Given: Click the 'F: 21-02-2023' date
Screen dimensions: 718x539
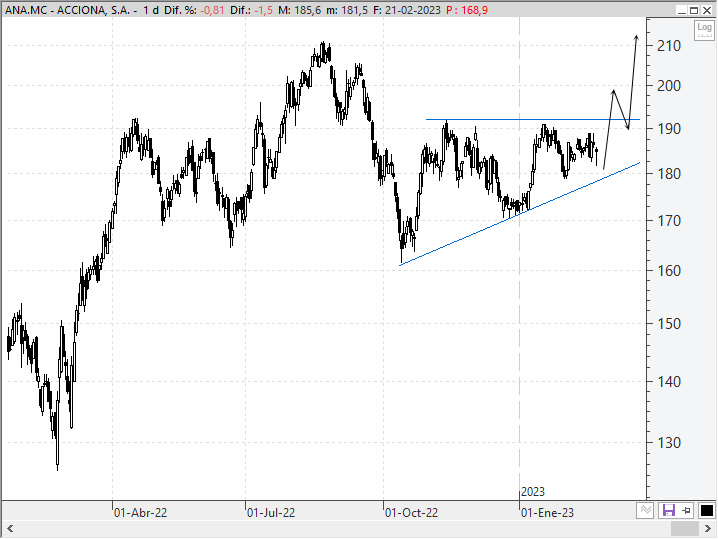Looking at the screenshot, I should 407,10.
